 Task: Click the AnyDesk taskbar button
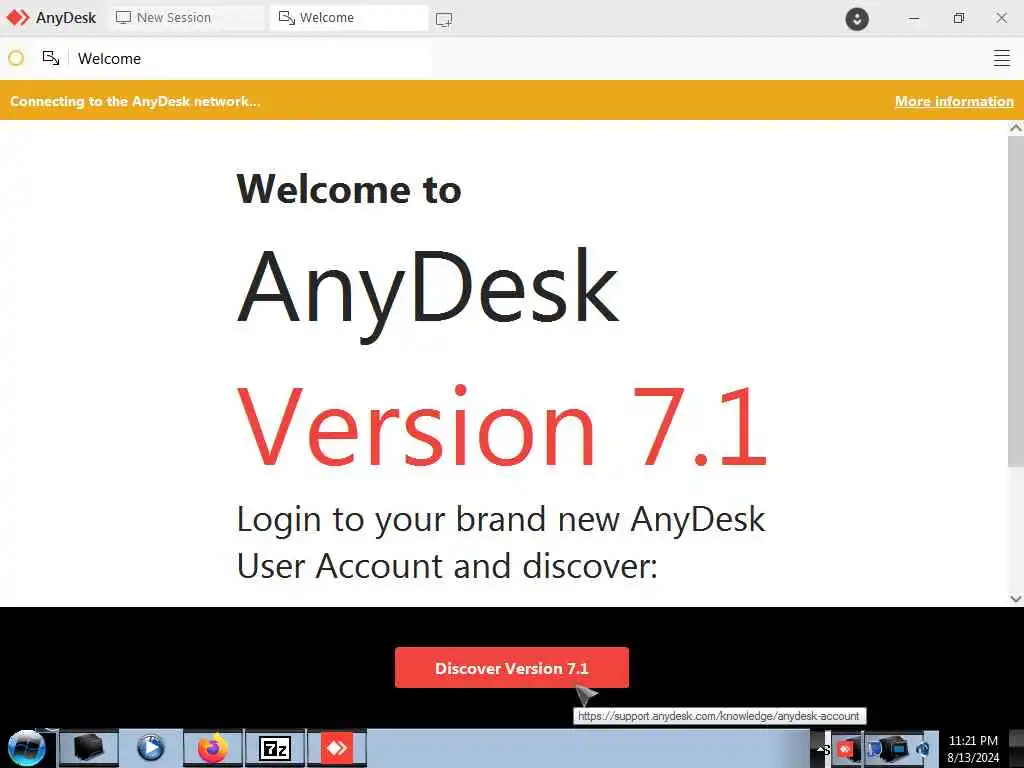pyautogui.click(x=337, y=748)
